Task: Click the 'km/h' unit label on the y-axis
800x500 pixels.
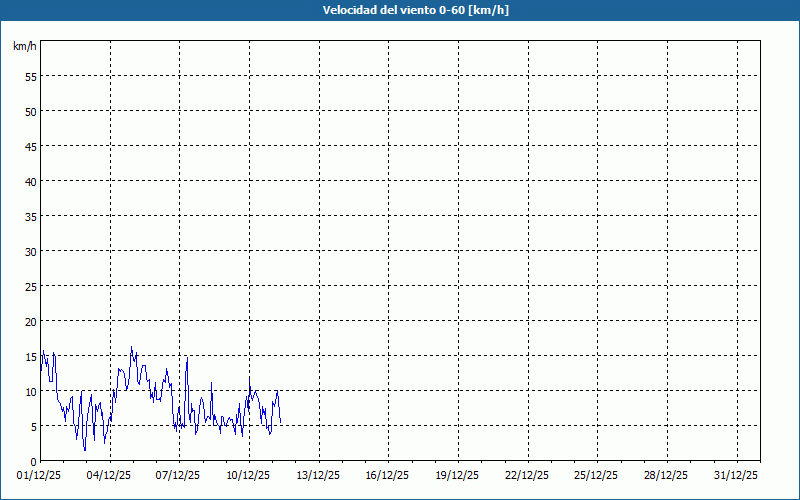Action: pyautogui.click(x=25, y=47)
